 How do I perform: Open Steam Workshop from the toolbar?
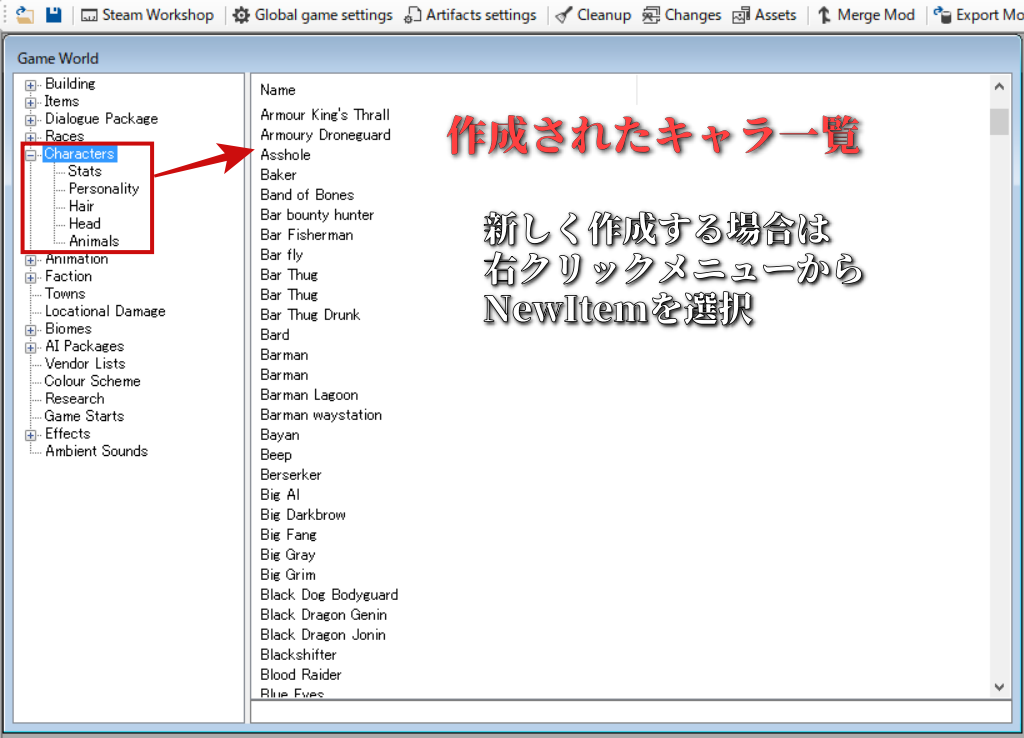[x=148, y=15]
